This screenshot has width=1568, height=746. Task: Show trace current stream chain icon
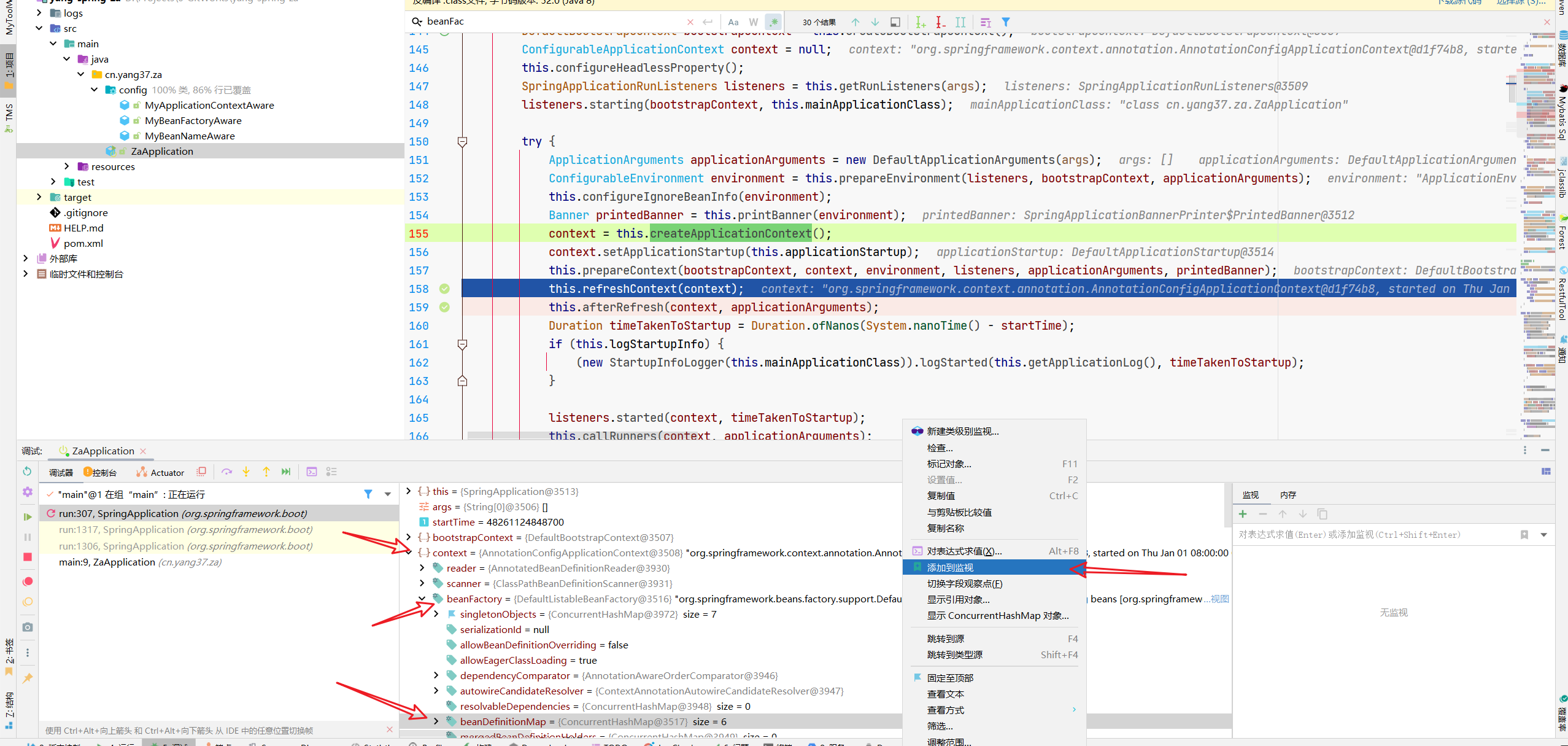click(x=331, y=472)
